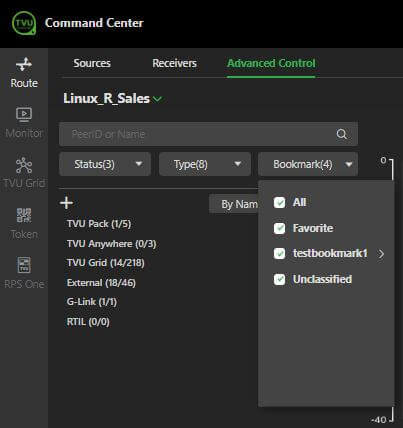Open the Status(3) filter dropdown

click(105, 164)
